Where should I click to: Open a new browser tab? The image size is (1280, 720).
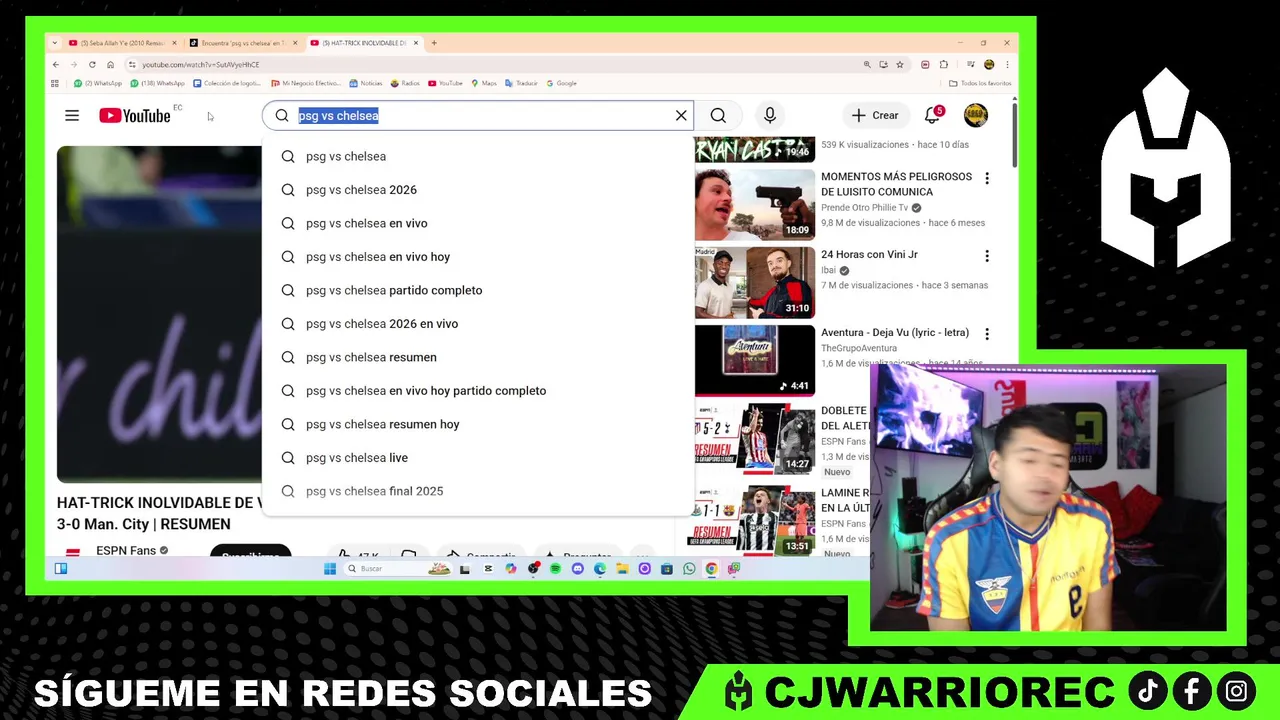click(434, 43)
